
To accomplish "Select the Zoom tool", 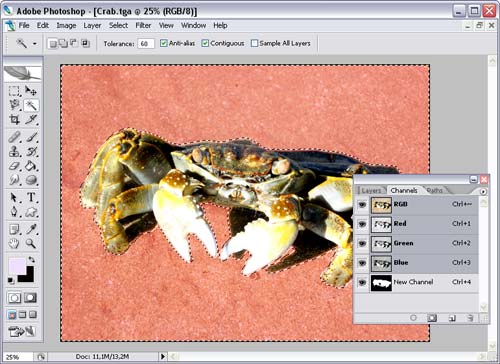I will click(31, 244).
